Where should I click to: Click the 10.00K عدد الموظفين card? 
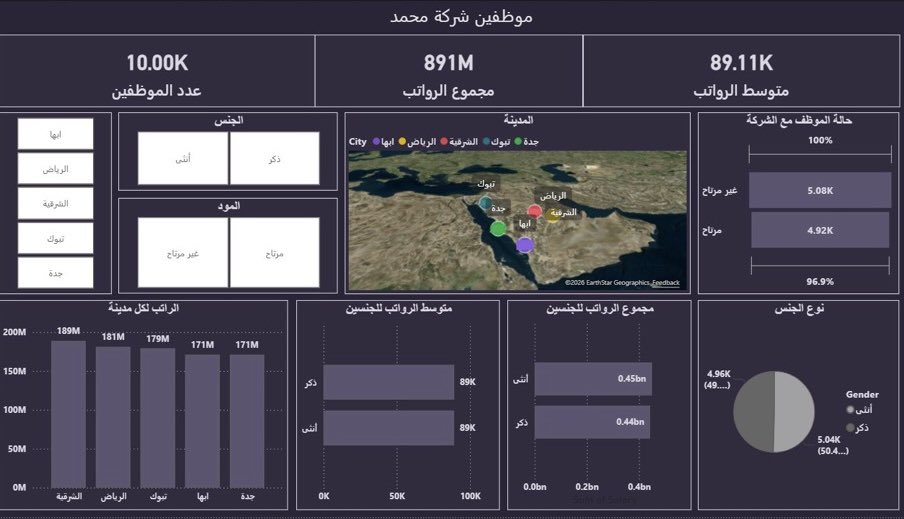[157, 71]
